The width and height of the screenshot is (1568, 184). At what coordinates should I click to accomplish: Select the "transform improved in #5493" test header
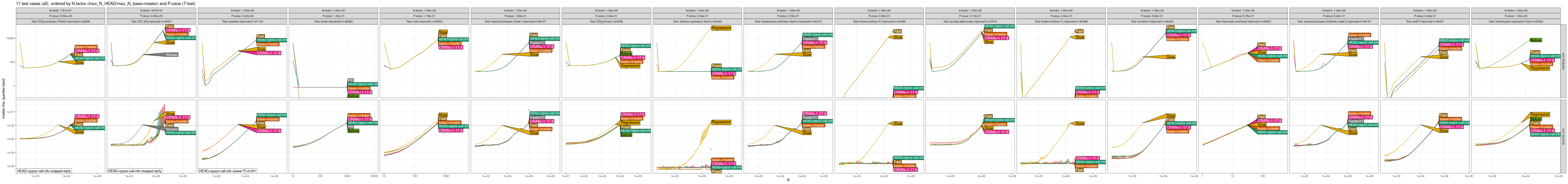coord(1152,21)
